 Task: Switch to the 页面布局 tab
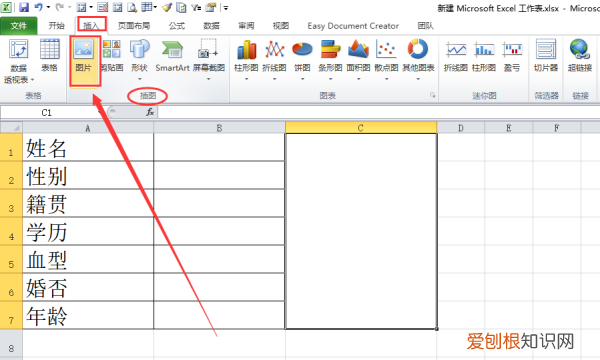(x=134, y=26)
